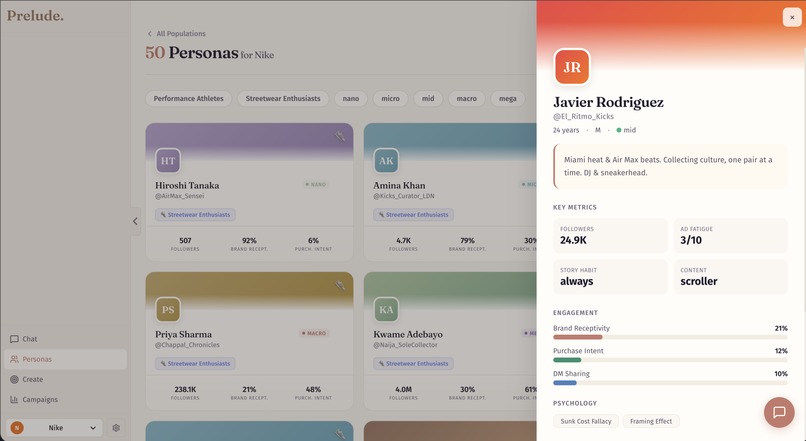Viewport: 806px width, 441px height.
Task: Click the Chat icon in sidebar
Action: coord(14,339)
